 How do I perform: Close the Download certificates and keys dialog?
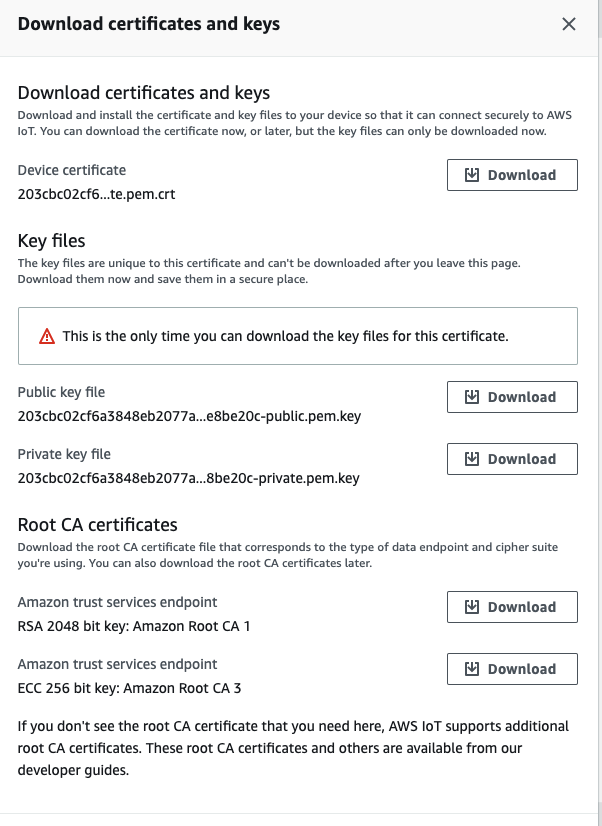click(569, 24)
